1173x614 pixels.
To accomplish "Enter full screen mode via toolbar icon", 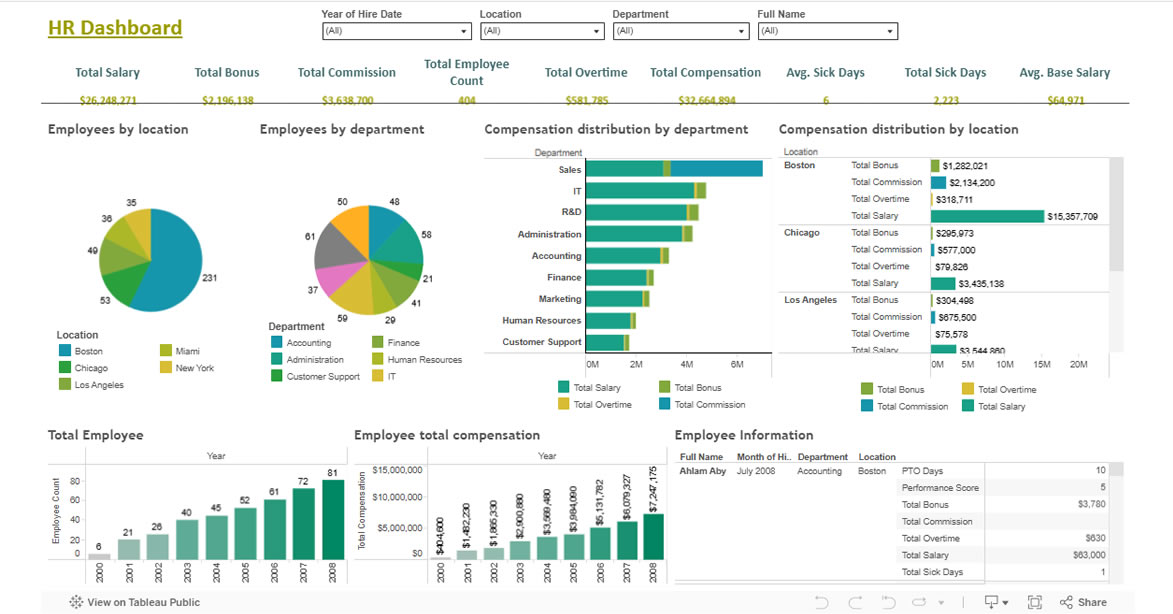I will click(x=1035, y=602).
